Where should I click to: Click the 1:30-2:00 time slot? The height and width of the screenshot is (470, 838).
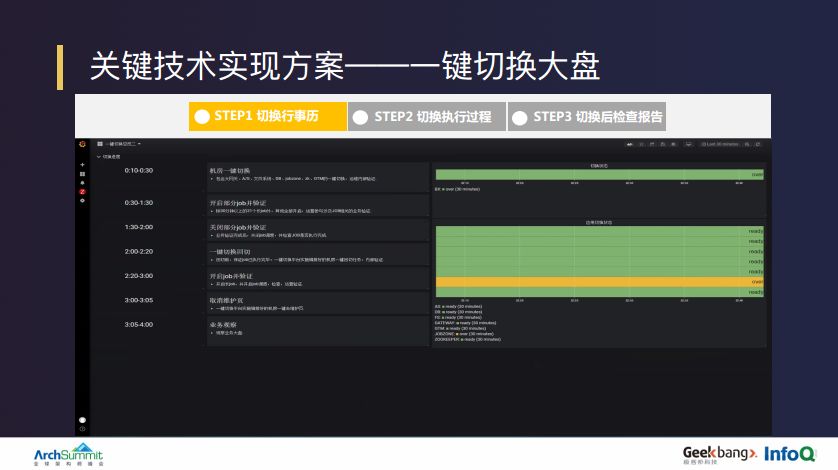139,227
